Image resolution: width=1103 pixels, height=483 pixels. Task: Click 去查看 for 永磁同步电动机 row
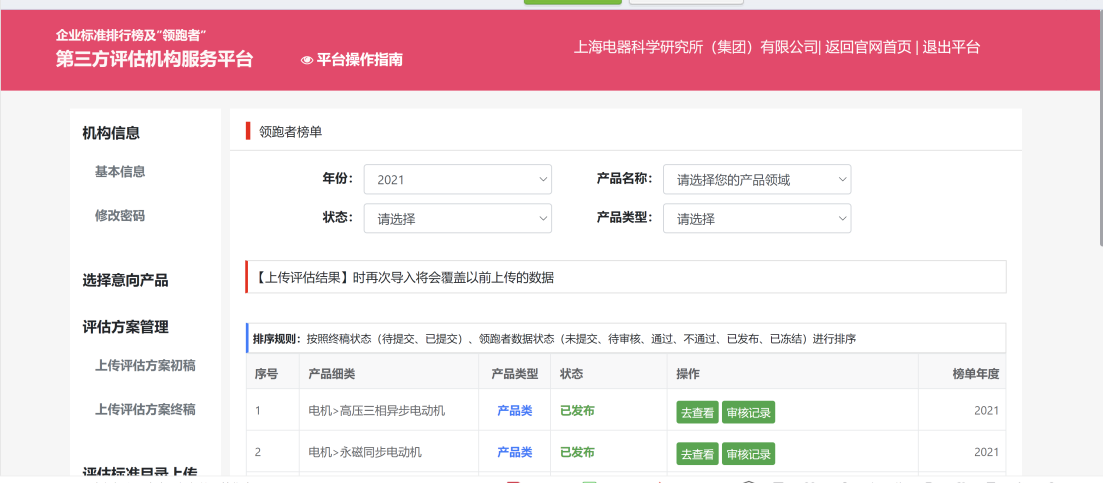point(697,454)
